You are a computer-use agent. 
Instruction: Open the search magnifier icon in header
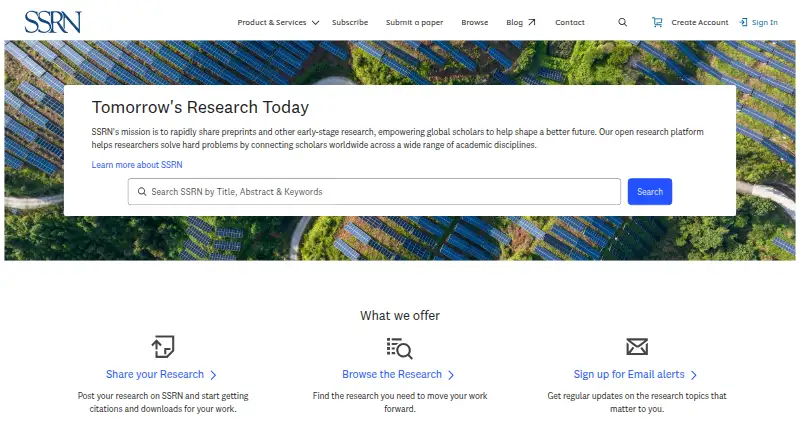(622, 22)
